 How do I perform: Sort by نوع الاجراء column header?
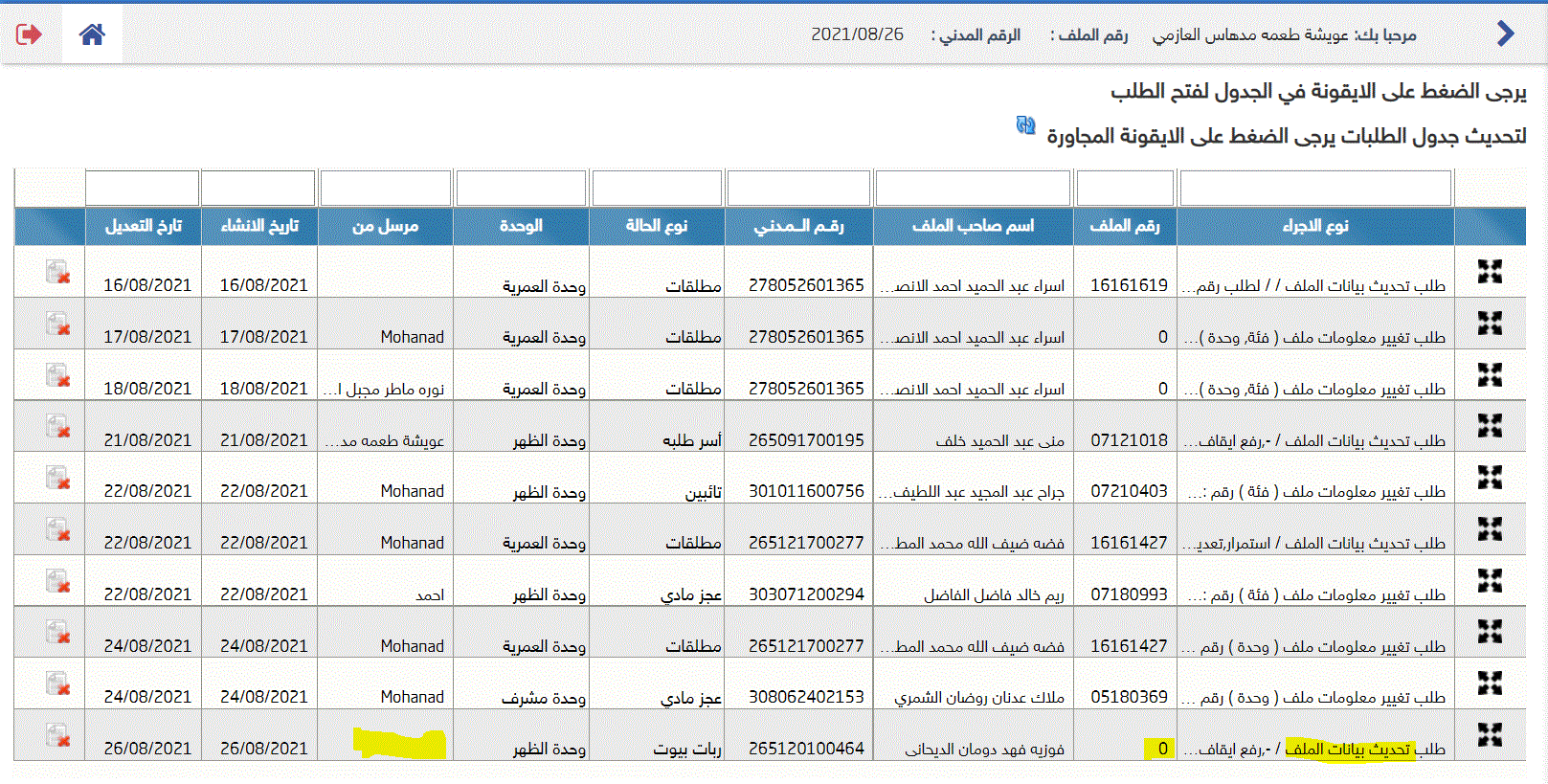pyautogui.click(x=1314, y=226)
